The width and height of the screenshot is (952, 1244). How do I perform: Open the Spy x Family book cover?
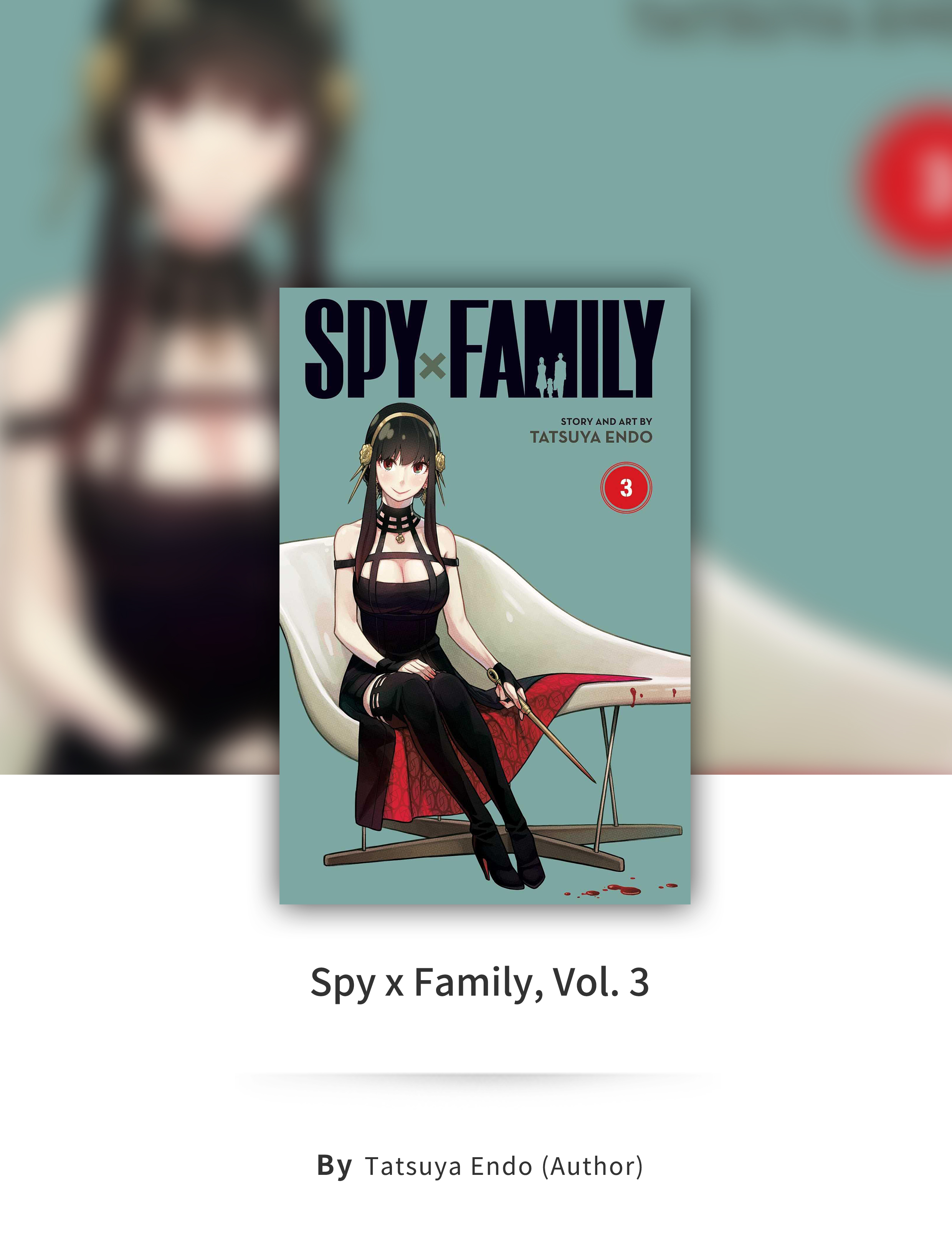[x=484, y=595]
